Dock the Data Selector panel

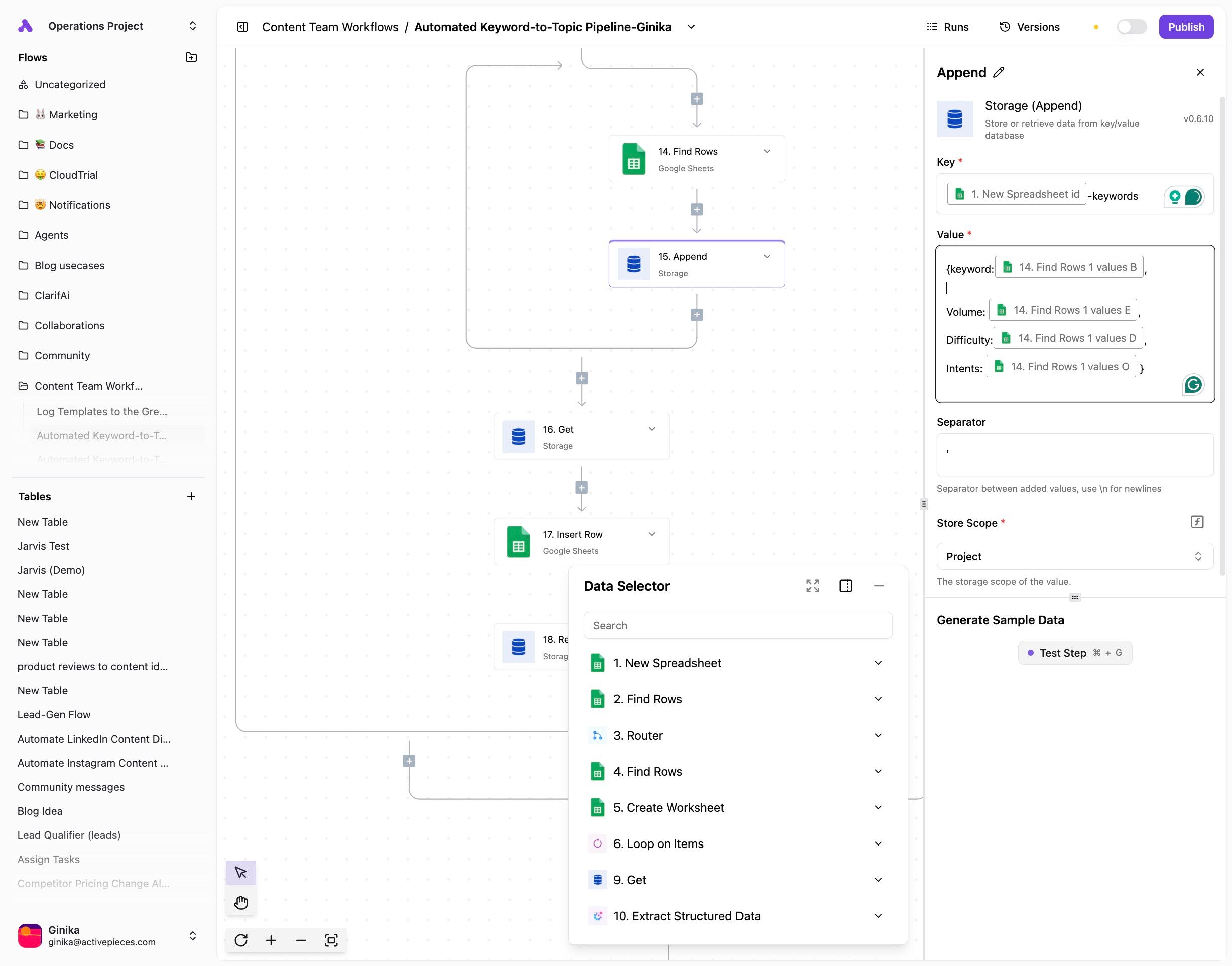(846, 586)
